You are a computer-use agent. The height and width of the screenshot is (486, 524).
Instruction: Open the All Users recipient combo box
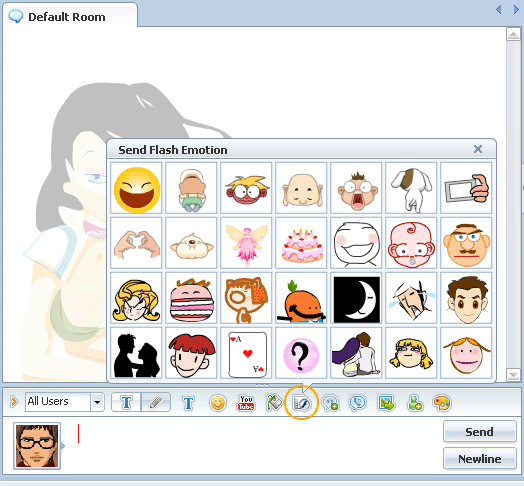(64, 402)
